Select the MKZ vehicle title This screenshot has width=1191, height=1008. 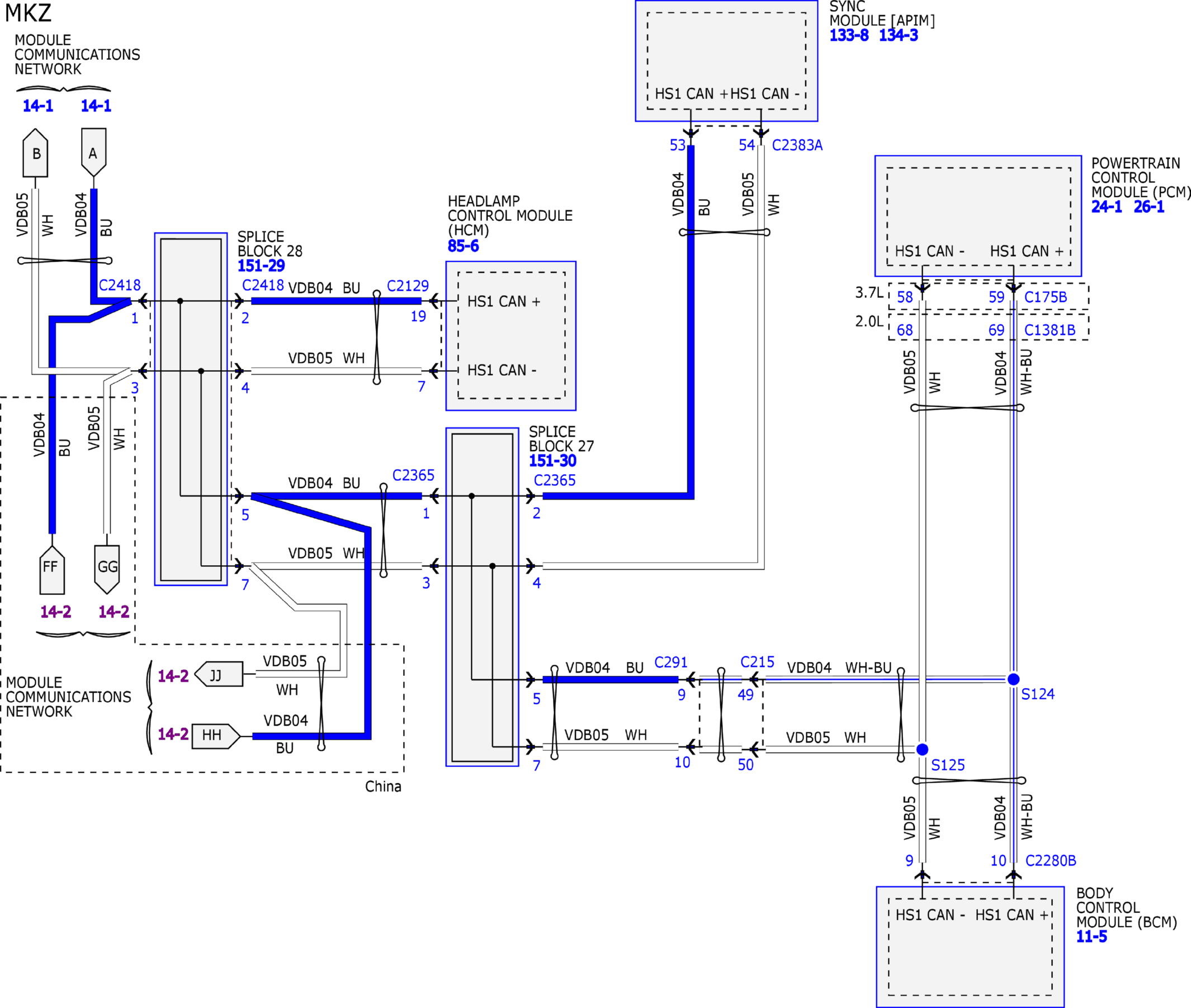coord(28,13)
